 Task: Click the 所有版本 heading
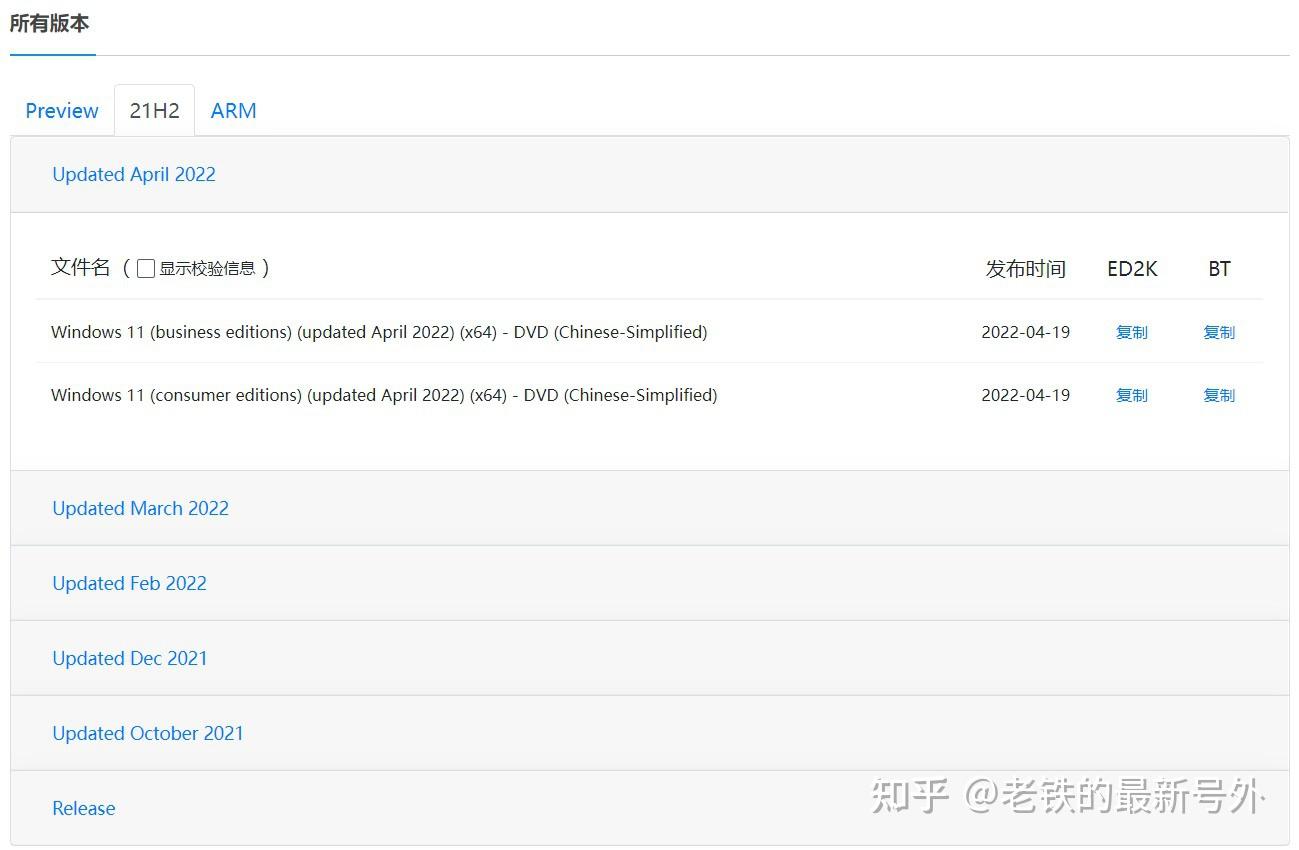(50, 23)
